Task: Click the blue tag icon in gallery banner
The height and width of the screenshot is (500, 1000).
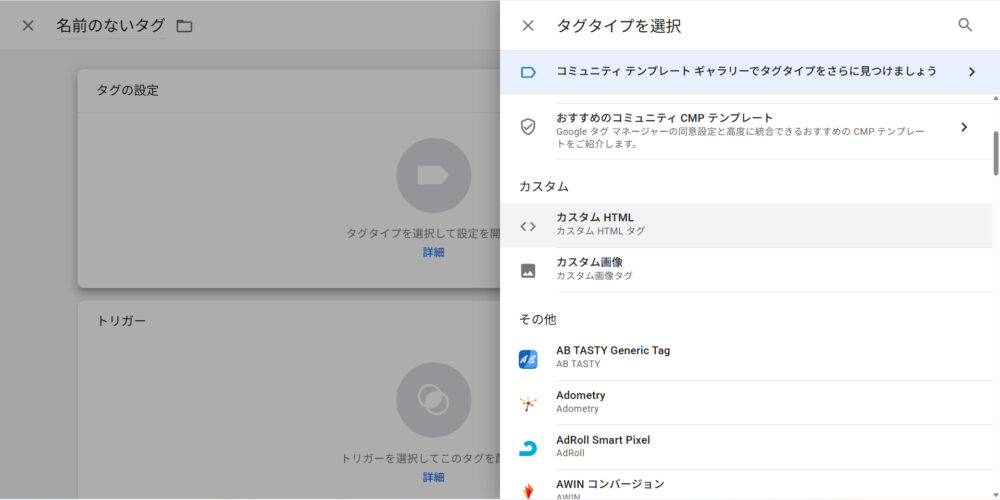Action: coord(528,72)
